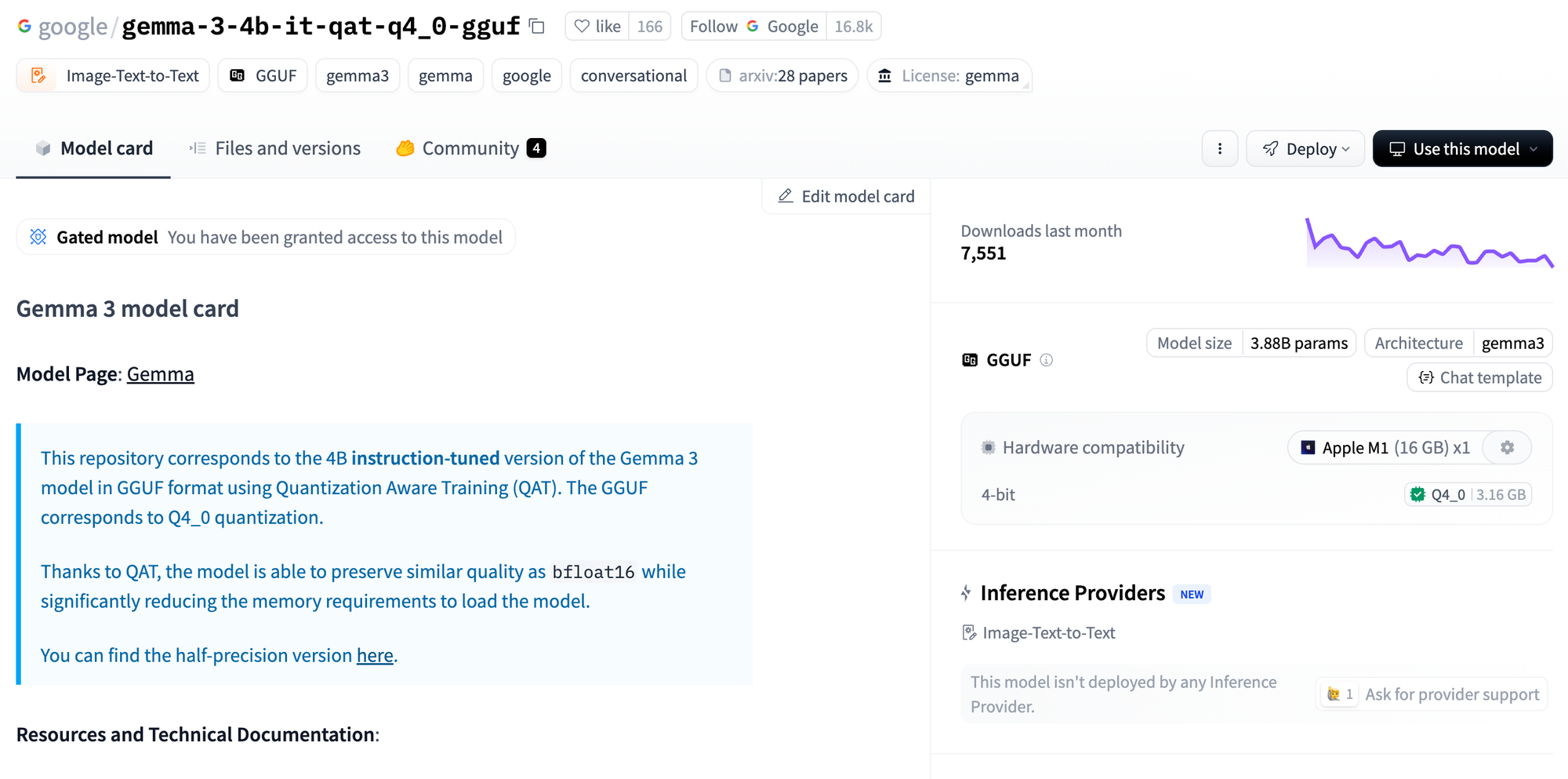Screen dimensions: 1568x779
Task: Select Apple M1 (16 GB) x1 hardware selector
Action: tap(1385, 447)
